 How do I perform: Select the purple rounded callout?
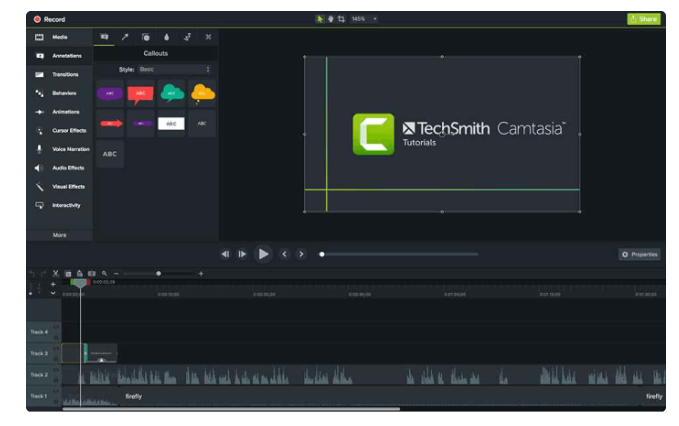(110, 93)
